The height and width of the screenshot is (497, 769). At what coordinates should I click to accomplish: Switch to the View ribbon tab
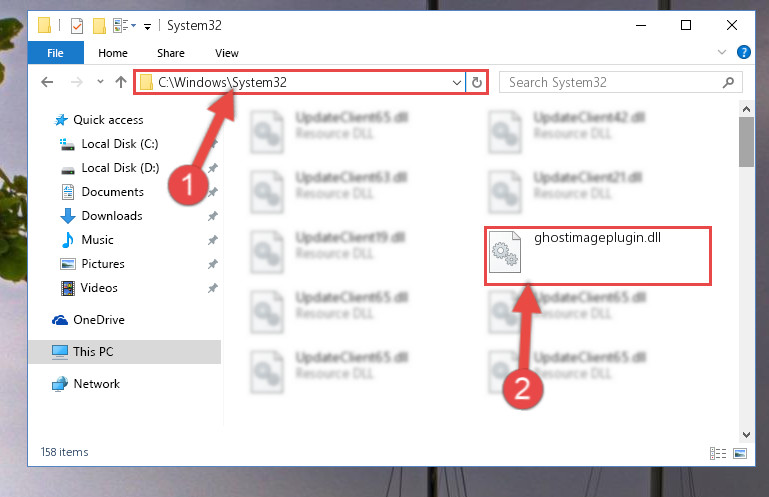coord(227,53)
